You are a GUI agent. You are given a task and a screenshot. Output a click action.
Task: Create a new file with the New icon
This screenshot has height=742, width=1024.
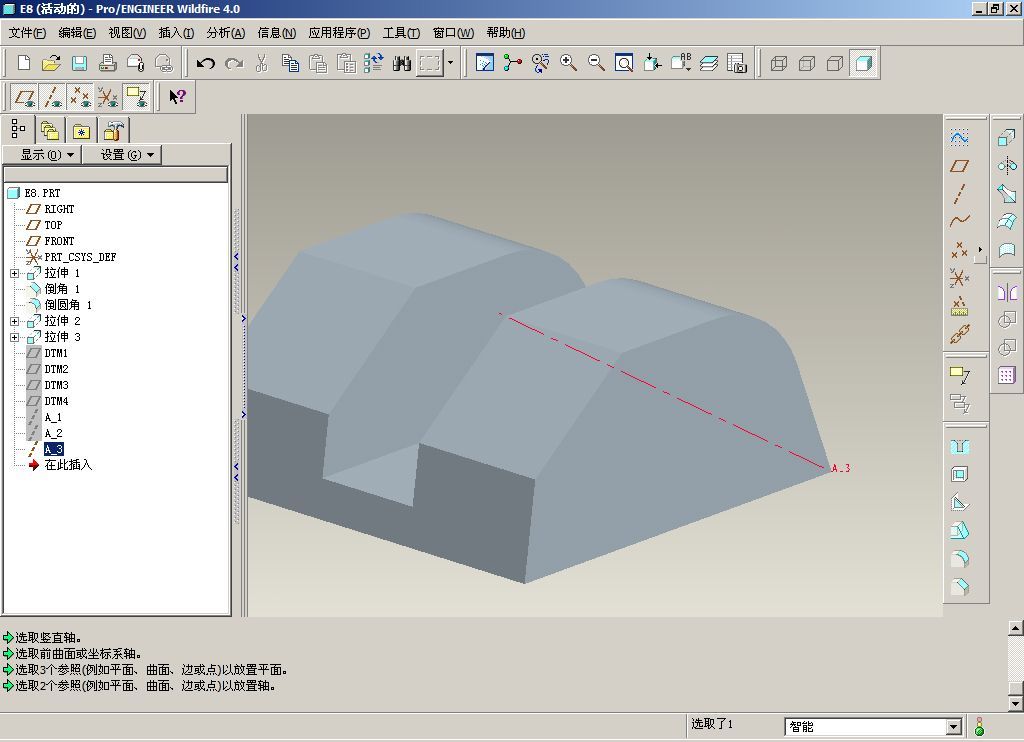click(x=24, y=63)
